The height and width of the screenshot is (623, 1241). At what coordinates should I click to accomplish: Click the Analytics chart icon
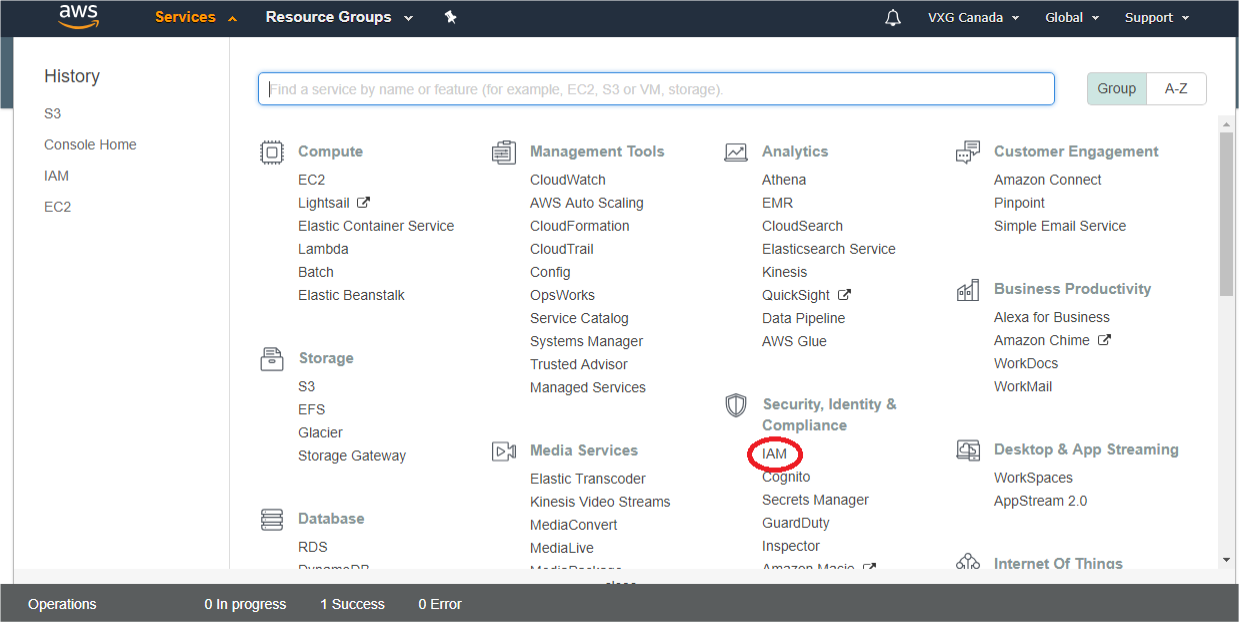[736, 152]
